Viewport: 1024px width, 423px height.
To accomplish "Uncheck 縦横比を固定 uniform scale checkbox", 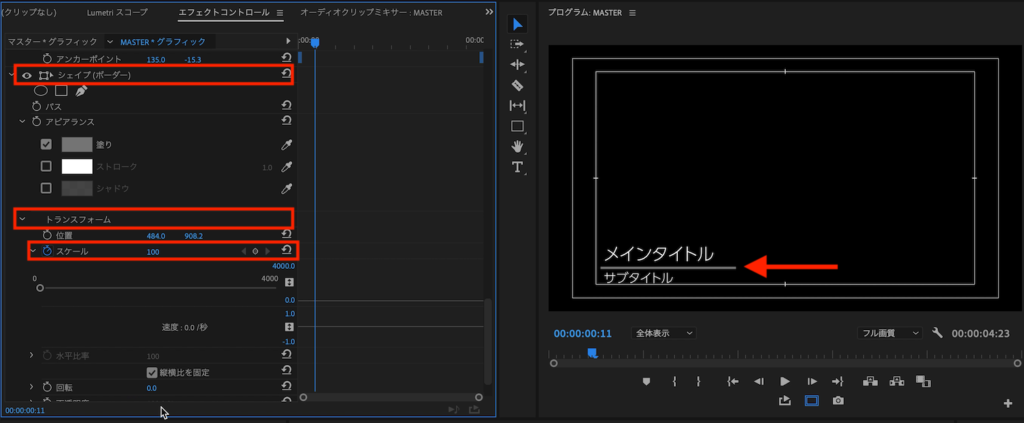I will [152, 372].
